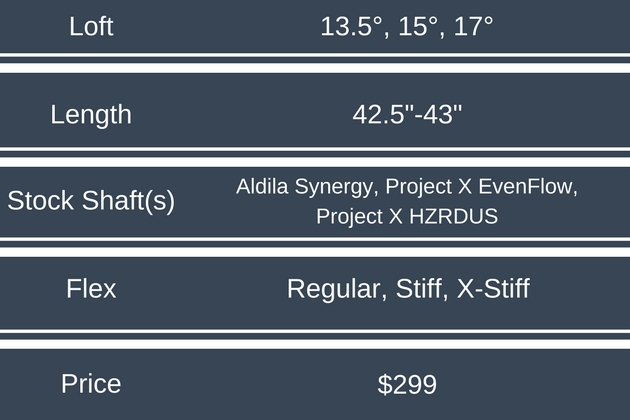630x420 pixels.
Task: Select the 15° loft value
Action: point(413,26)
